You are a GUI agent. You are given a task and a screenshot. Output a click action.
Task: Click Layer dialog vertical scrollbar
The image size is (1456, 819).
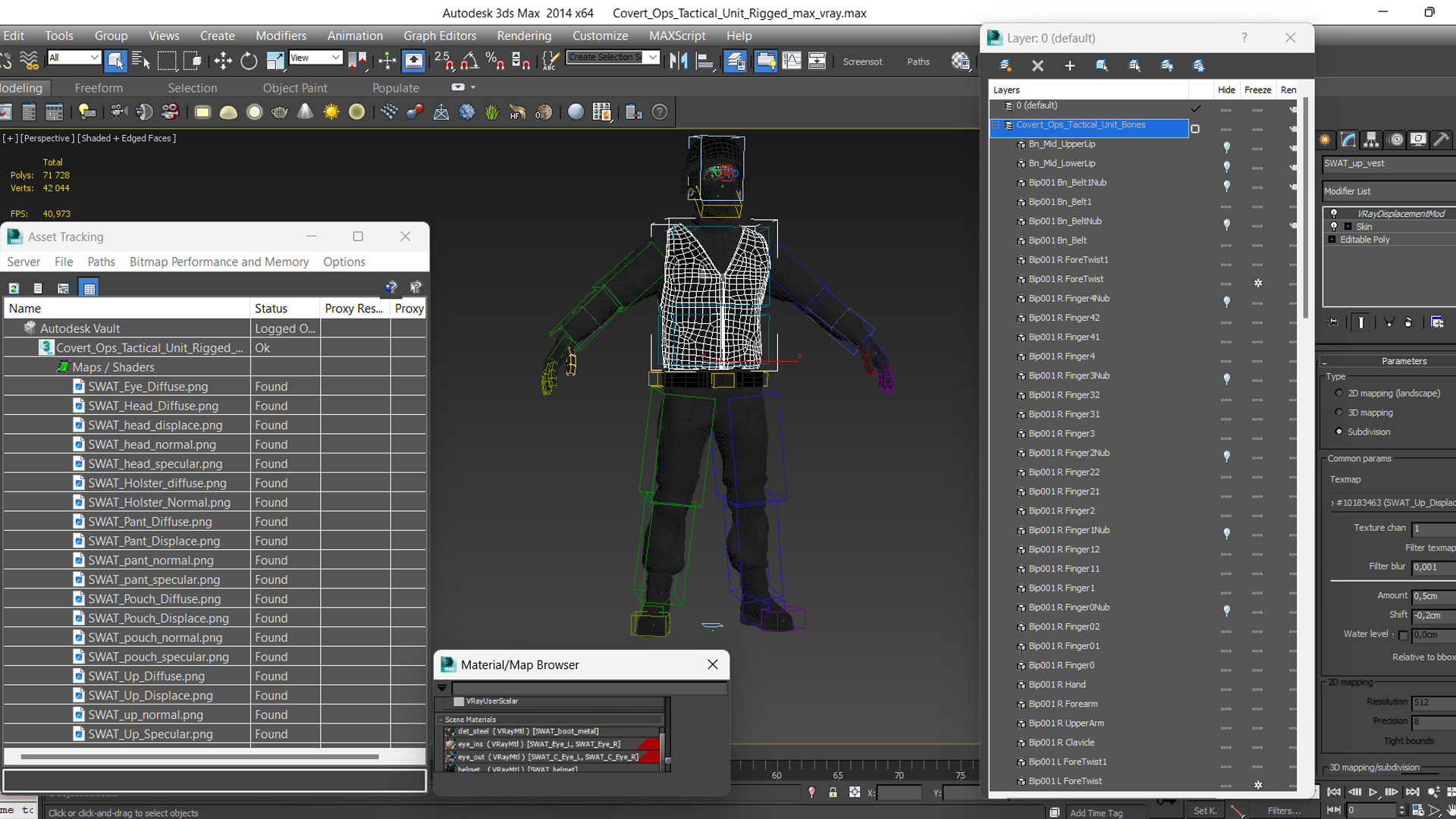click(x=1306, y=209)
